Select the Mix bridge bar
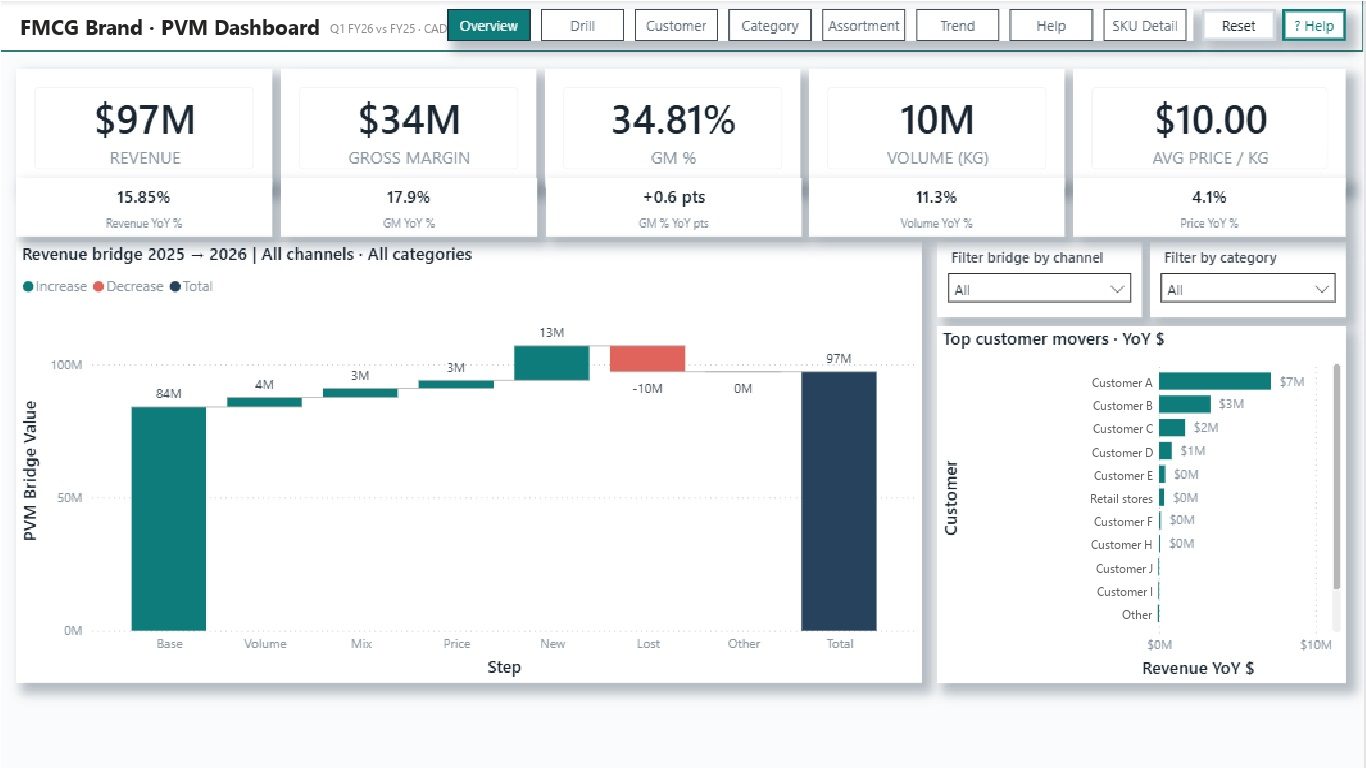The image size is (1366, 768). click(x=360, y=393)
